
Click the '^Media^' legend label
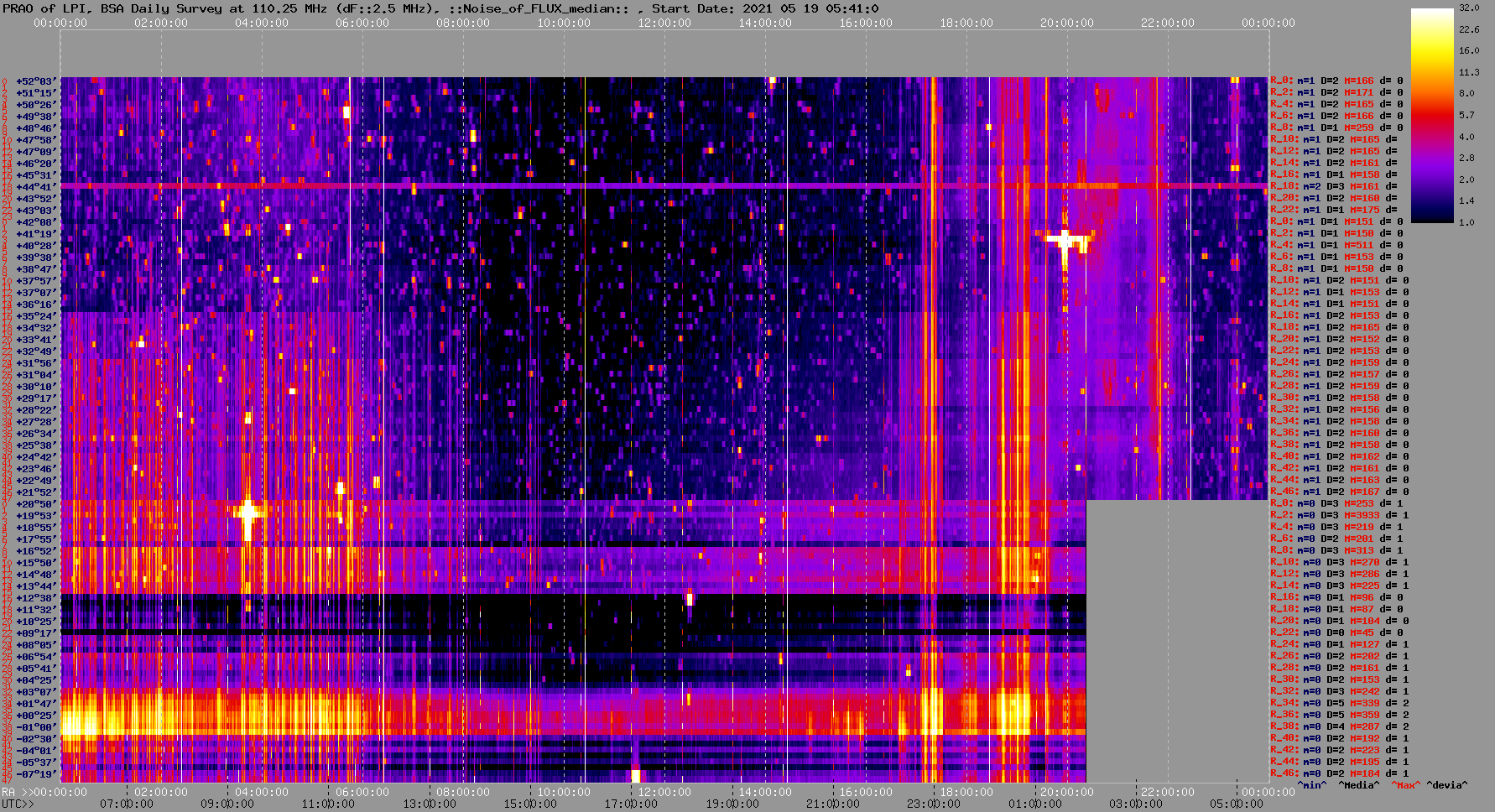tap(1359, 786)
